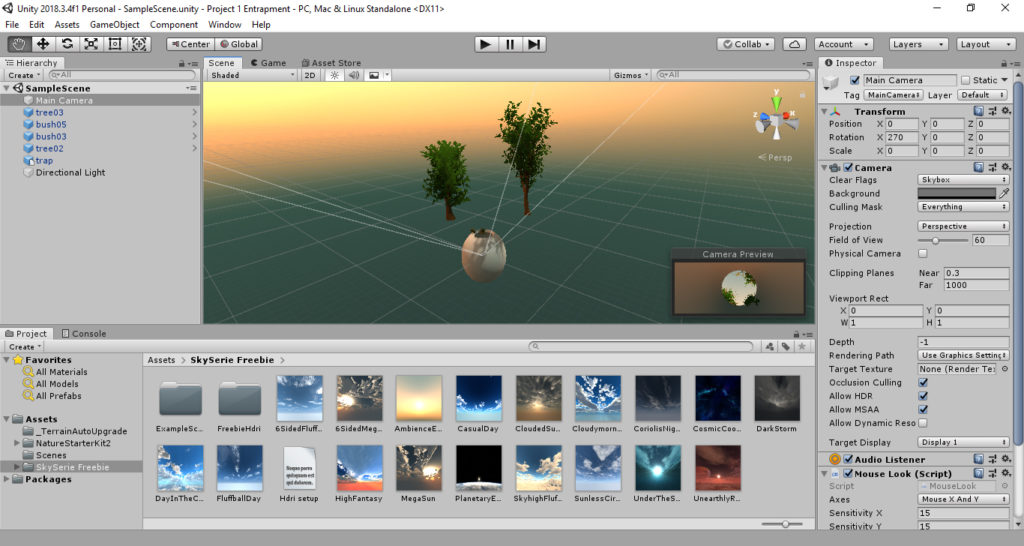Click the Account button
The width and height of the screenshot is (1024, 546).
(844, 44)
